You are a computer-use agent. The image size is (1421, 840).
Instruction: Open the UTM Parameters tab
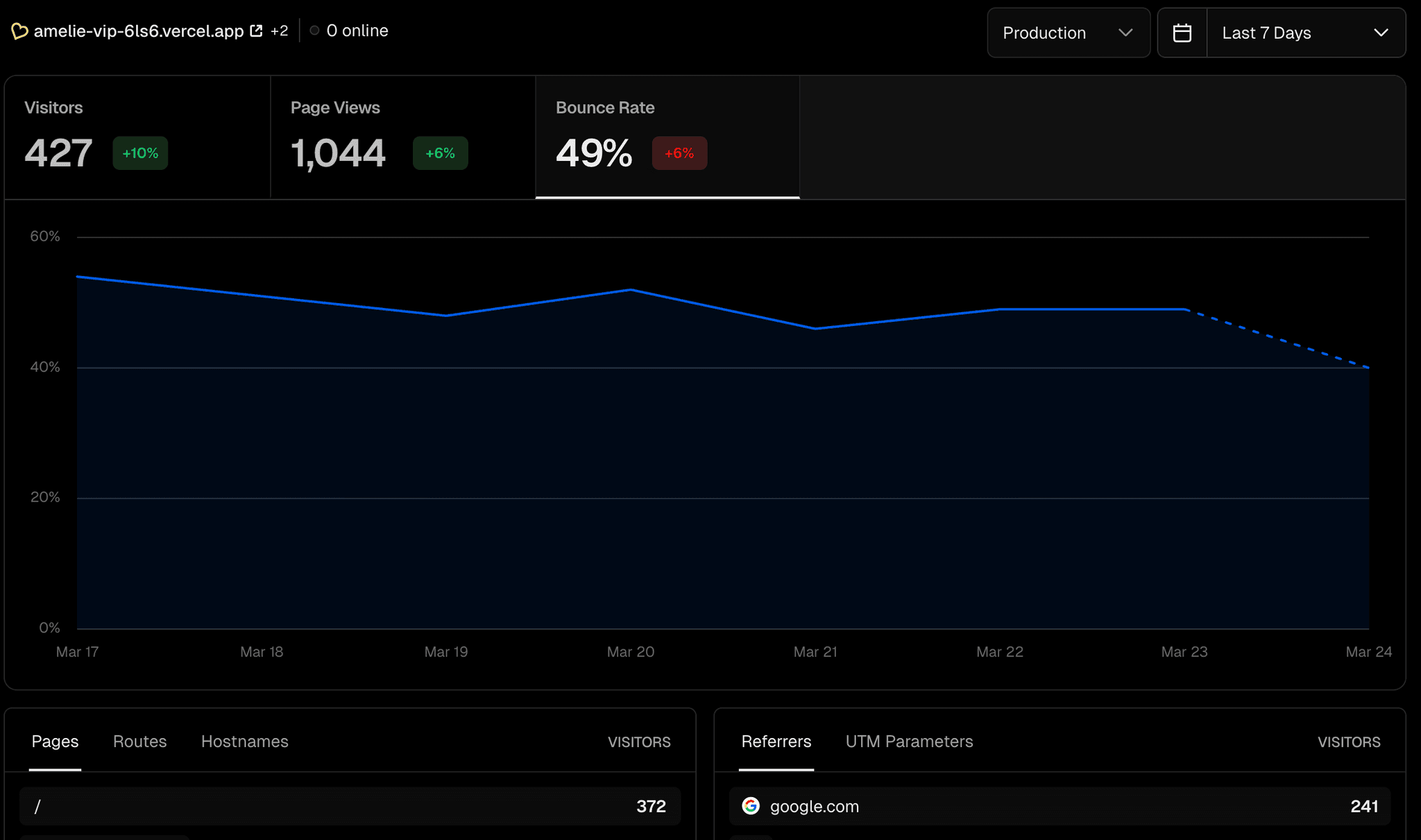(909, 742)
